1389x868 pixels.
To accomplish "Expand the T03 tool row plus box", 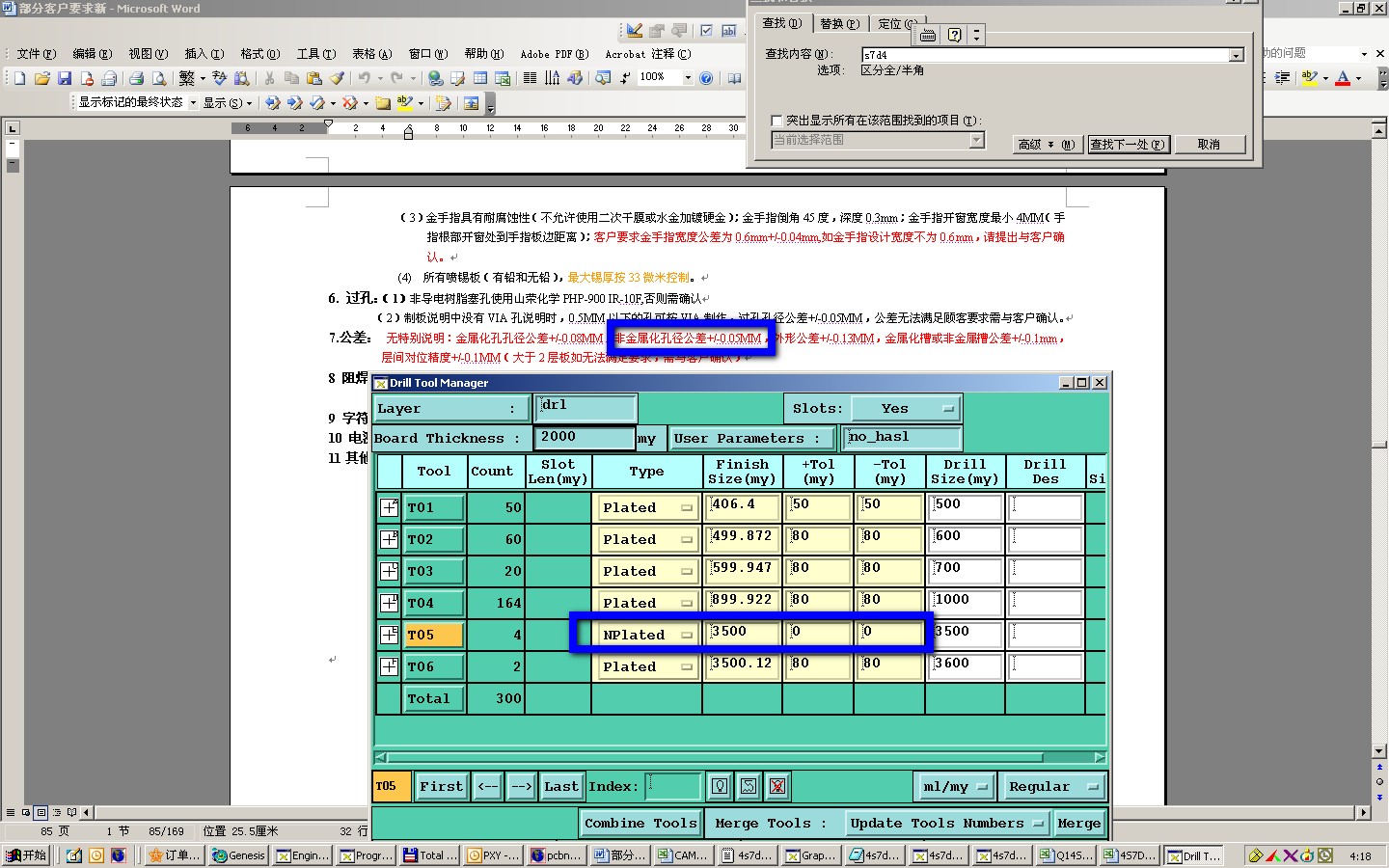I will click(x=389, y=571).
